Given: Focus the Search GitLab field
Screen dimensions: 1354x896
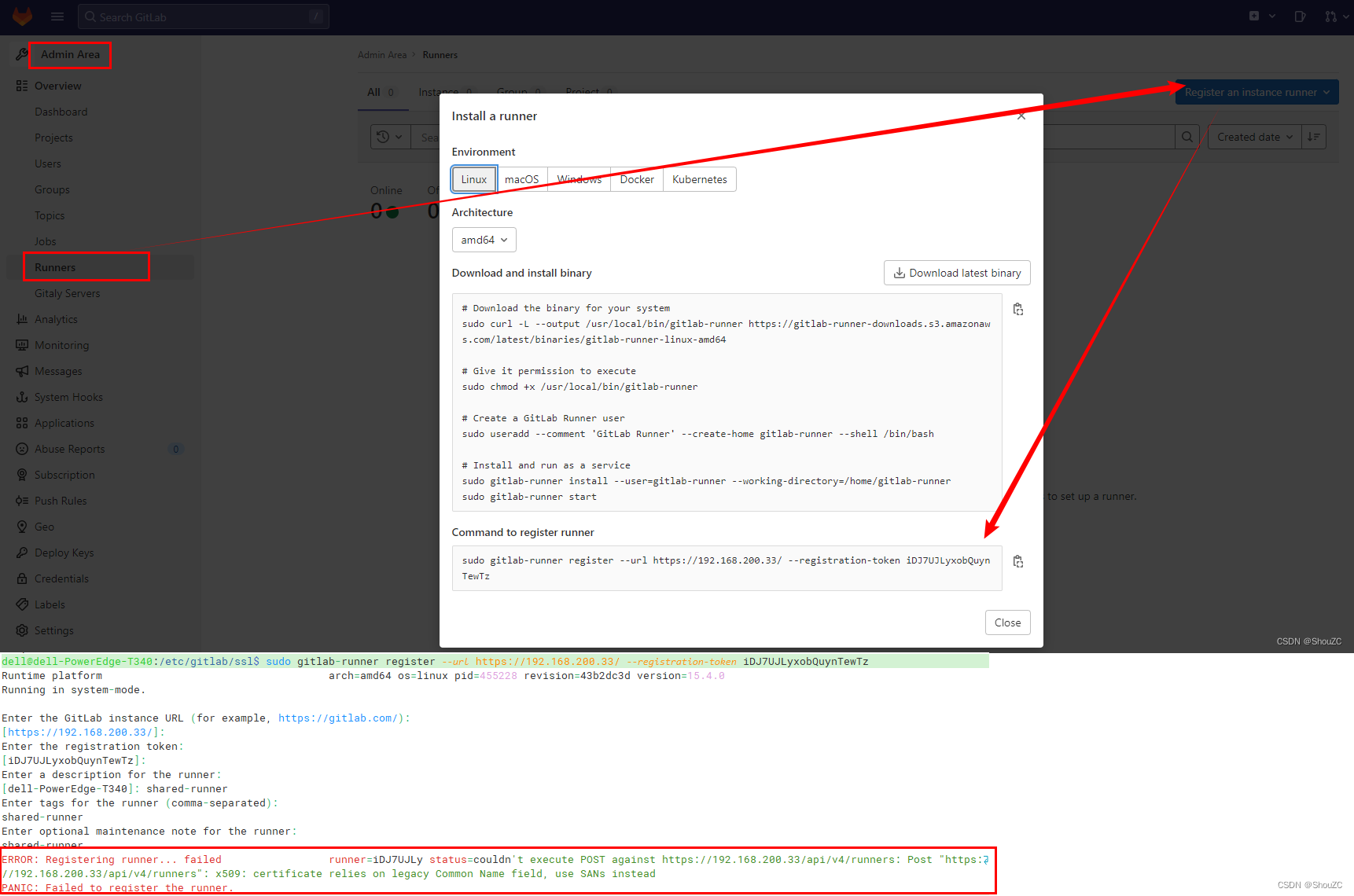Looking at the screenshot, I should point(203,17).
